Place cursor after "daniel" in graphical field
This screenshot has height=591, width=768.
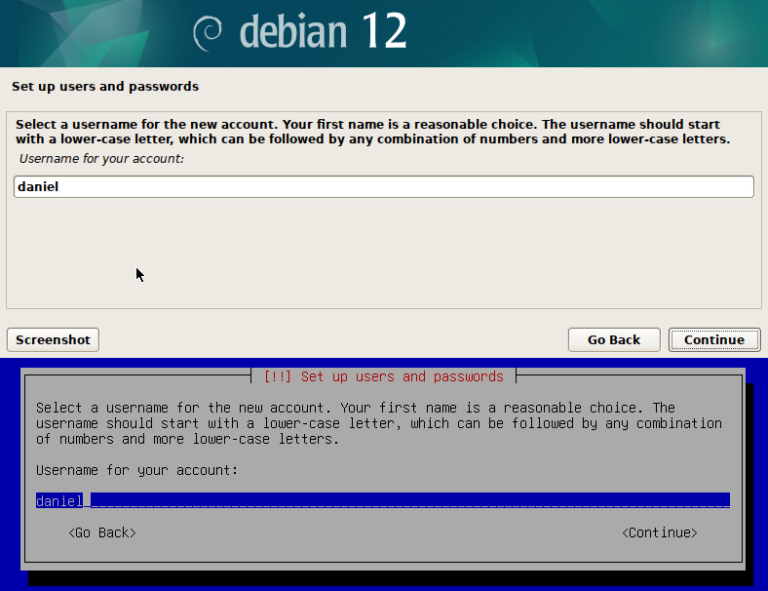pos(62,187)
